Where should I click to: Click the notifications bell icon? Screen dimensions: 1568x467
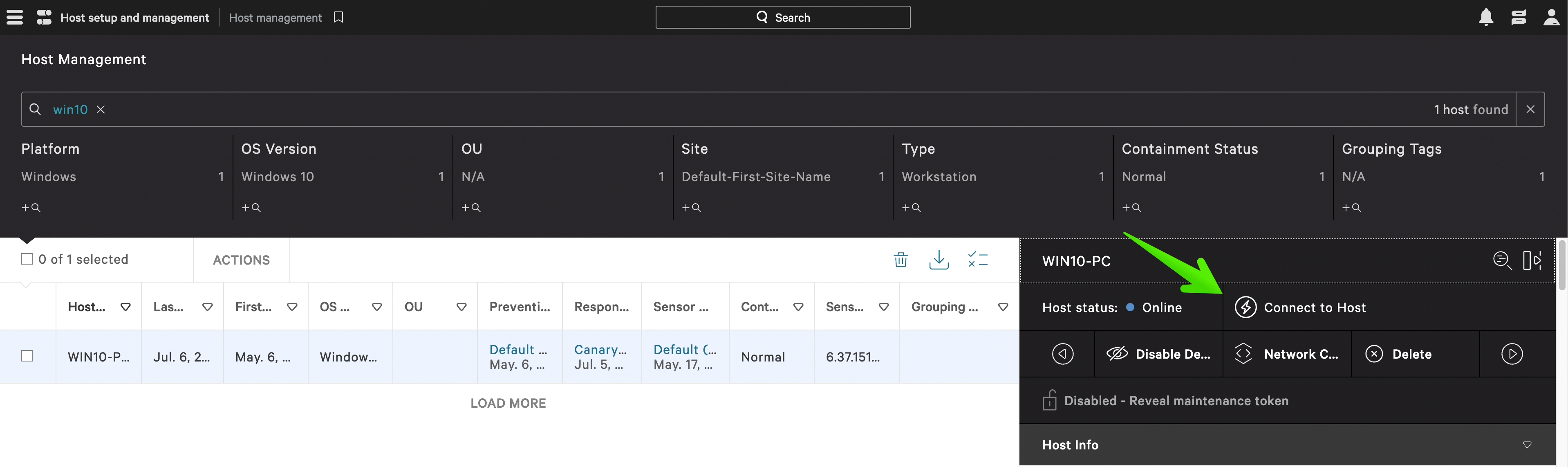(x=1486, y=17)
